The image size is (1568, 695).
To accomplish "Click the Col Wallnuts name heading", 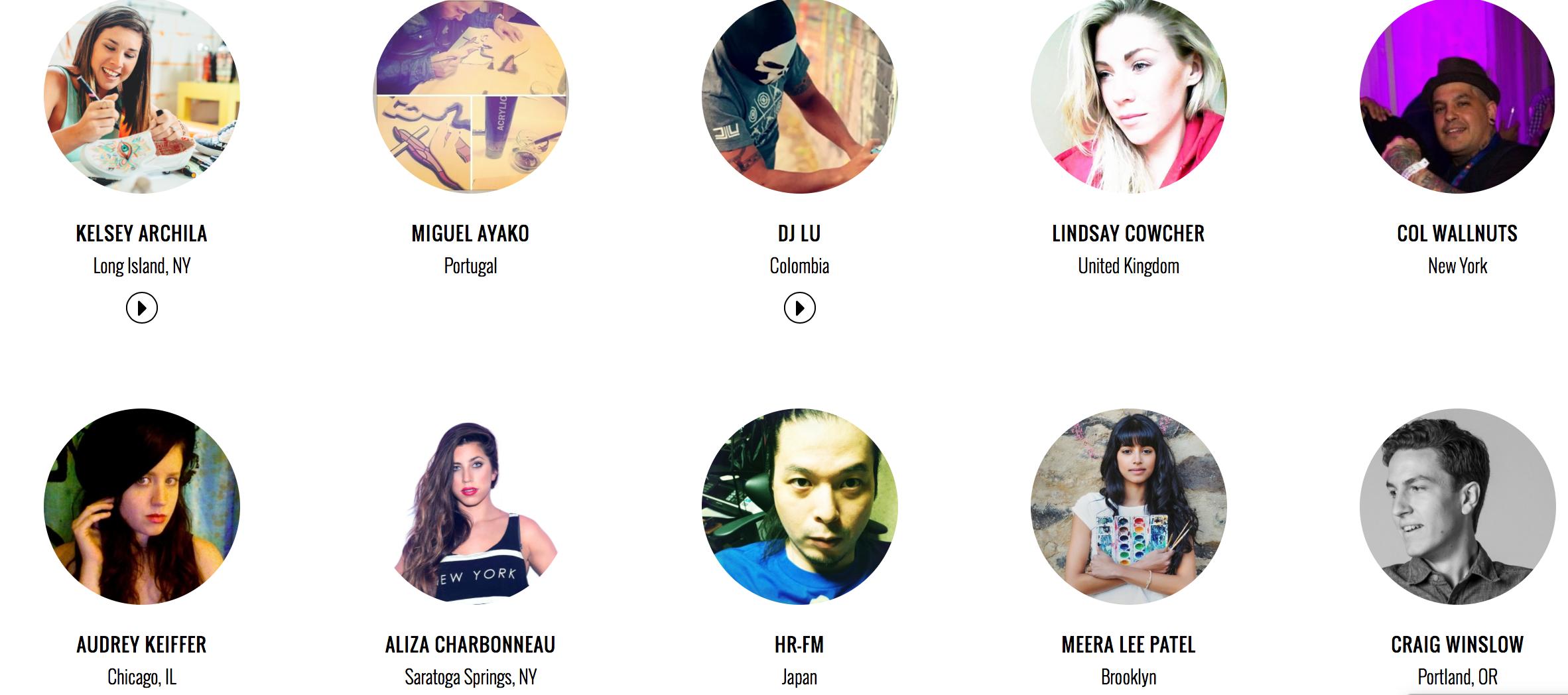I will point(1457,233).
